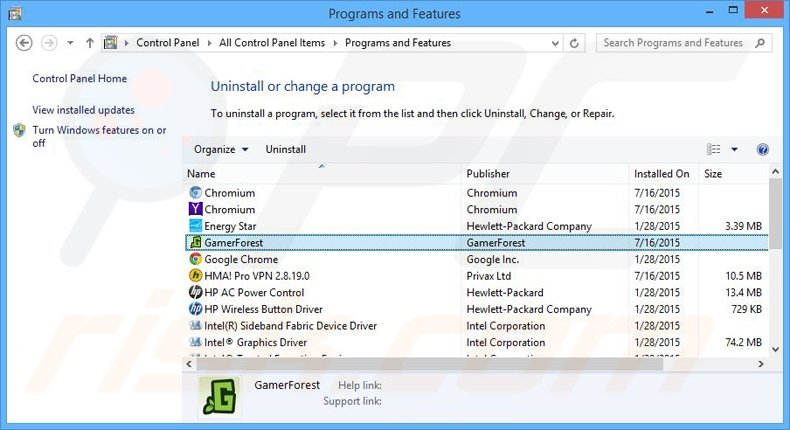
Task: Select the HP AC Power Control icon
Action: [x=195, y=292]
